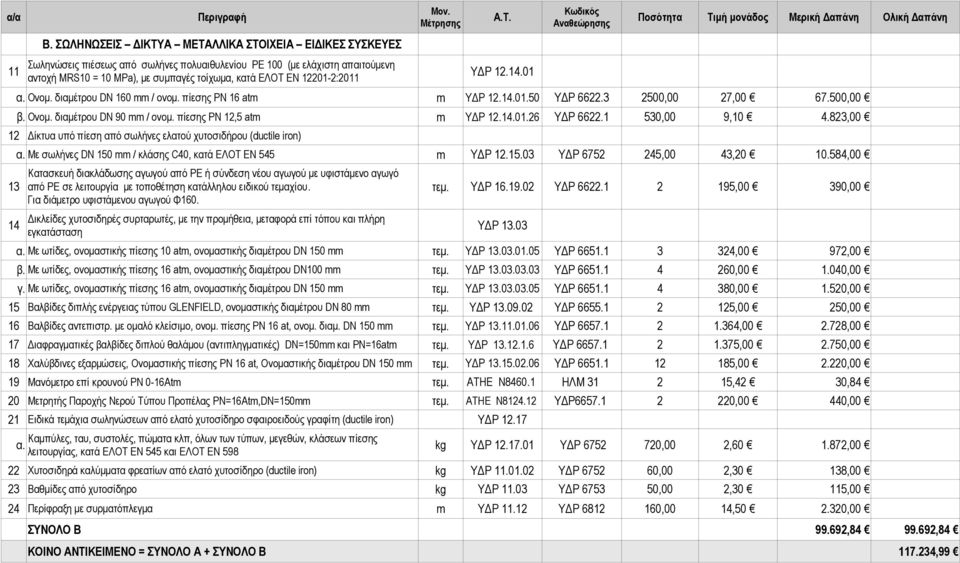
Task: Click the 'Περιγραφή' column header
Action: 222,17
